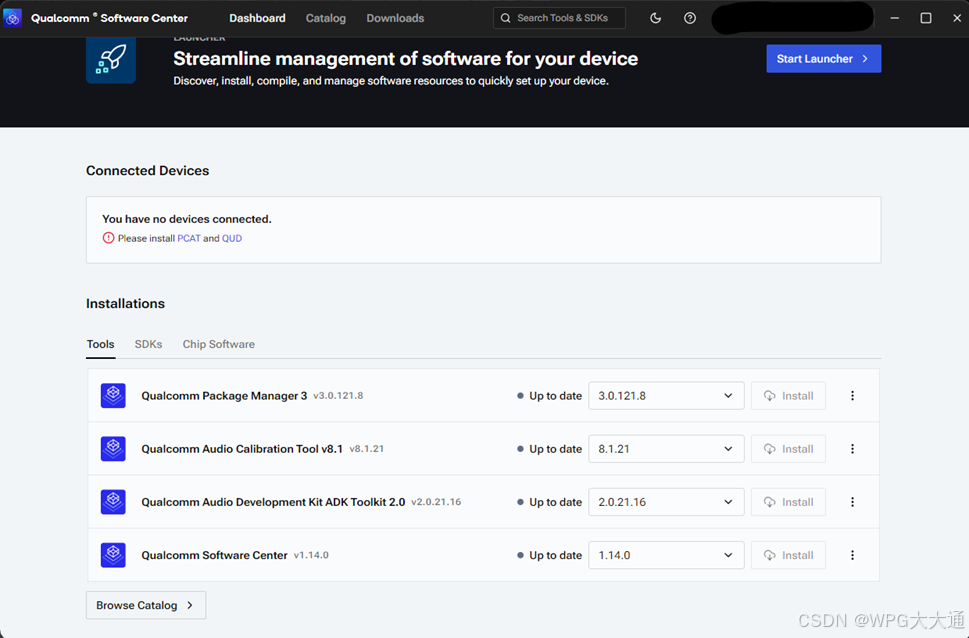This screenshot has width=969, height=638.
Task: Follow the PCAT install link
Action: pos(188,238)
